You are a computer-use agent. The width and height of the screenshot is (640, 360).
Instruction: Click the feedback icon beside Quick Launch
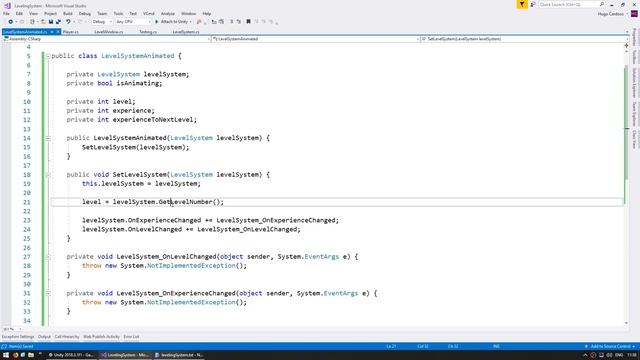pos(533,4)
